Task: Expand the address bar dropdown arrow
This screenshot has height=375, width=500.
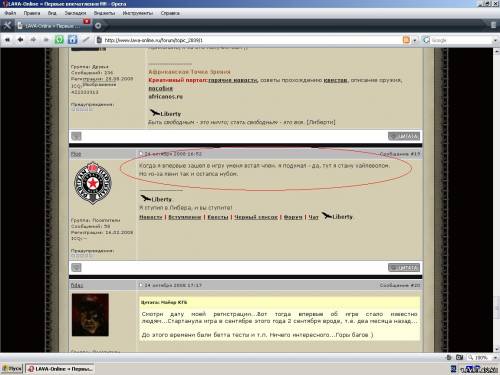Action: 415,40
